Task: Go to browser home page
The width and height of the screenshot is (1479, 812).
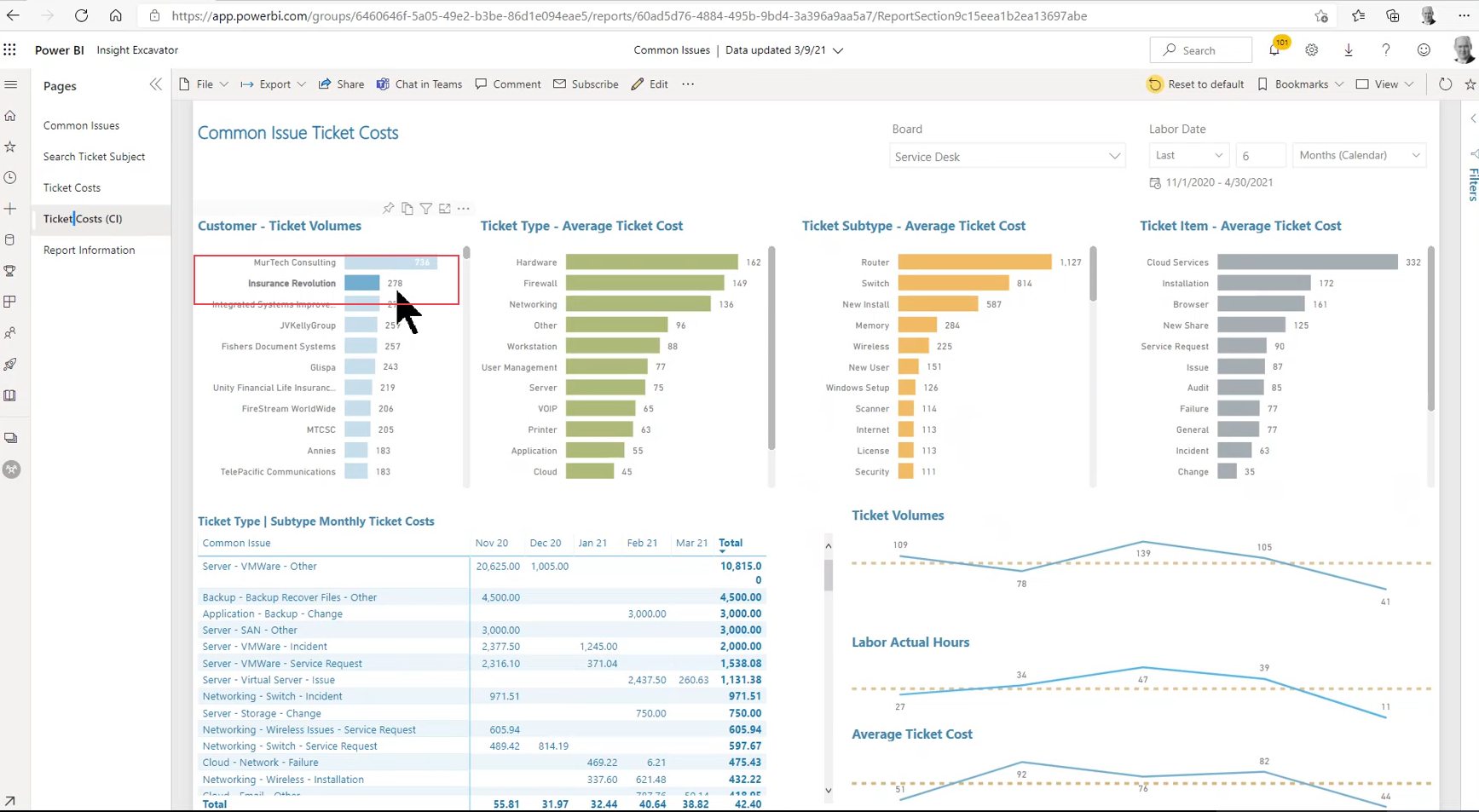Action: (116, 15)
